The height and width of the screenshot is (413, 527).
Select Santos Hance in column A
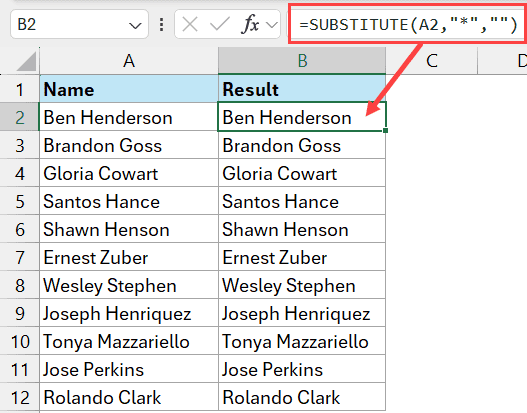click(129, 201)
